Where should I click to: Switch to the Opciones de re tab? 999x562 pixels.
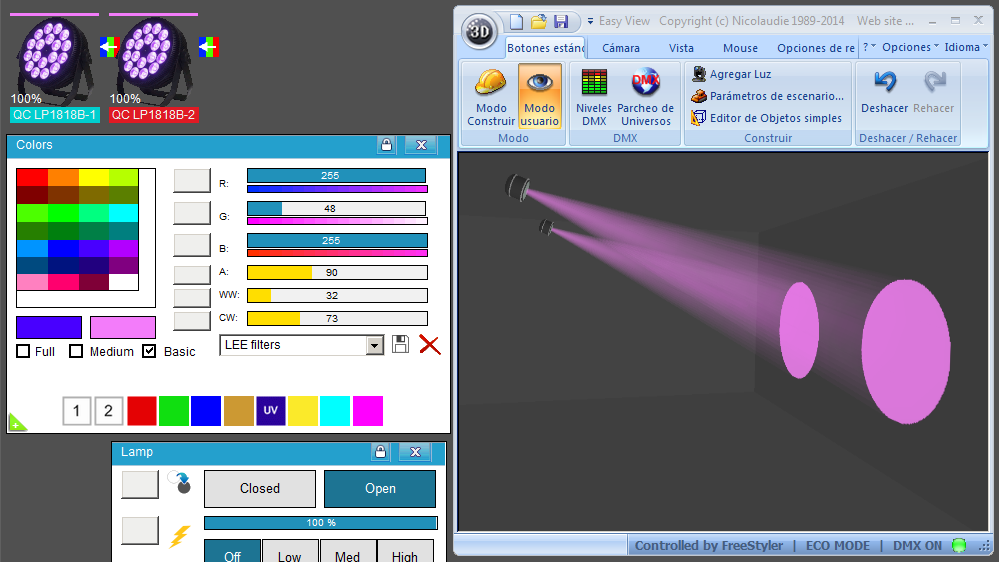816,48
